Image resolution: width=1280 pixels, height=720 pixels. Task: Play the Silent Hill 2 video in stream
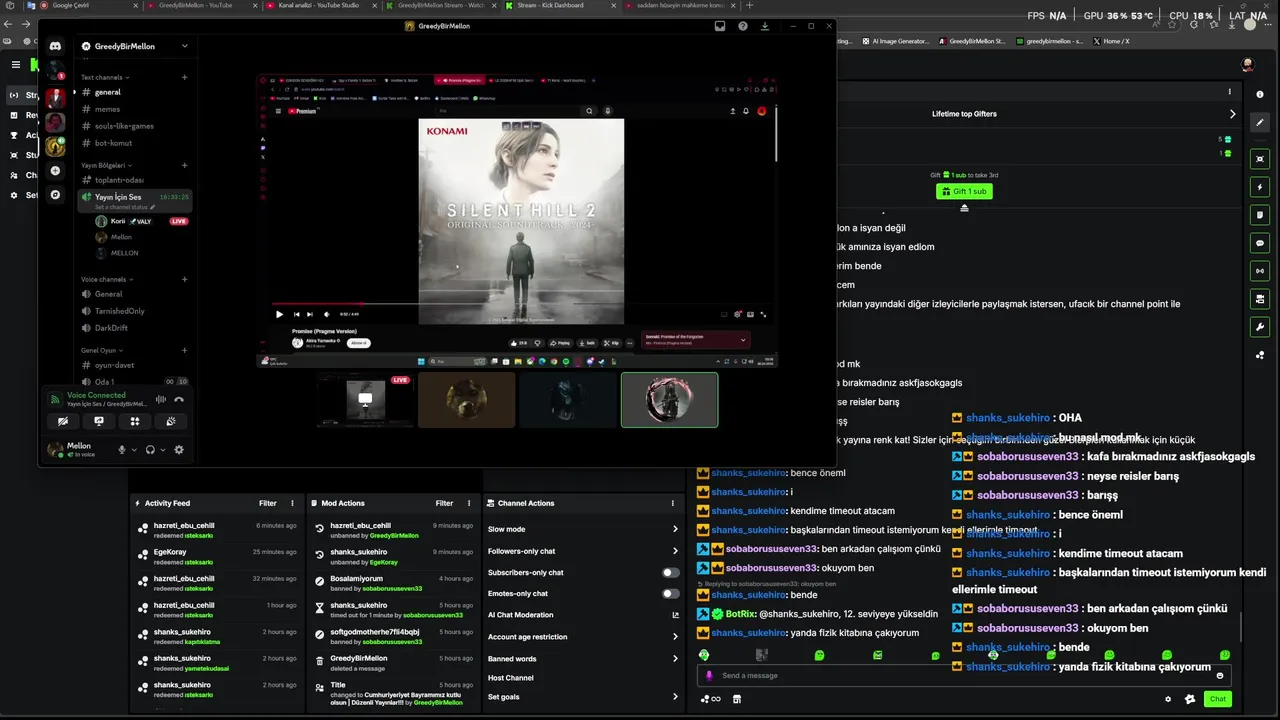pyautogui.click(x=279, y=314)
